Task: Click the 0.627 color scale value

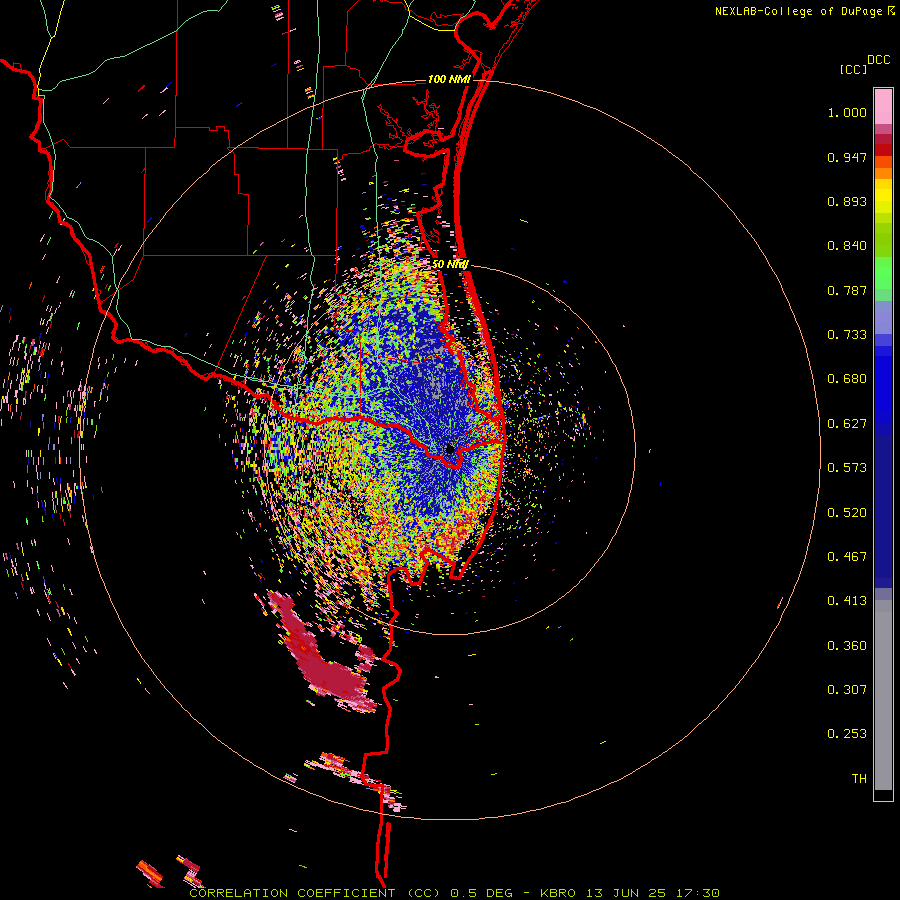Action: pos(847,424)
